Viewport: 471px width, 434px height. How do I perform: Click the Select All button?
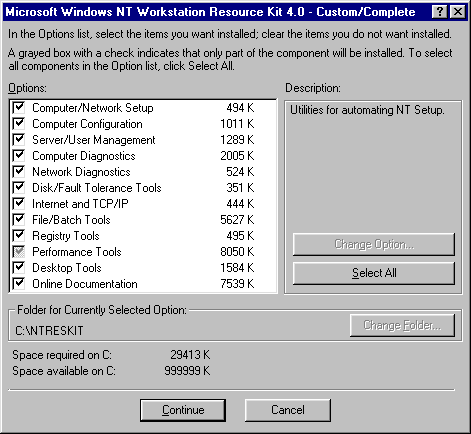point(374,273)
